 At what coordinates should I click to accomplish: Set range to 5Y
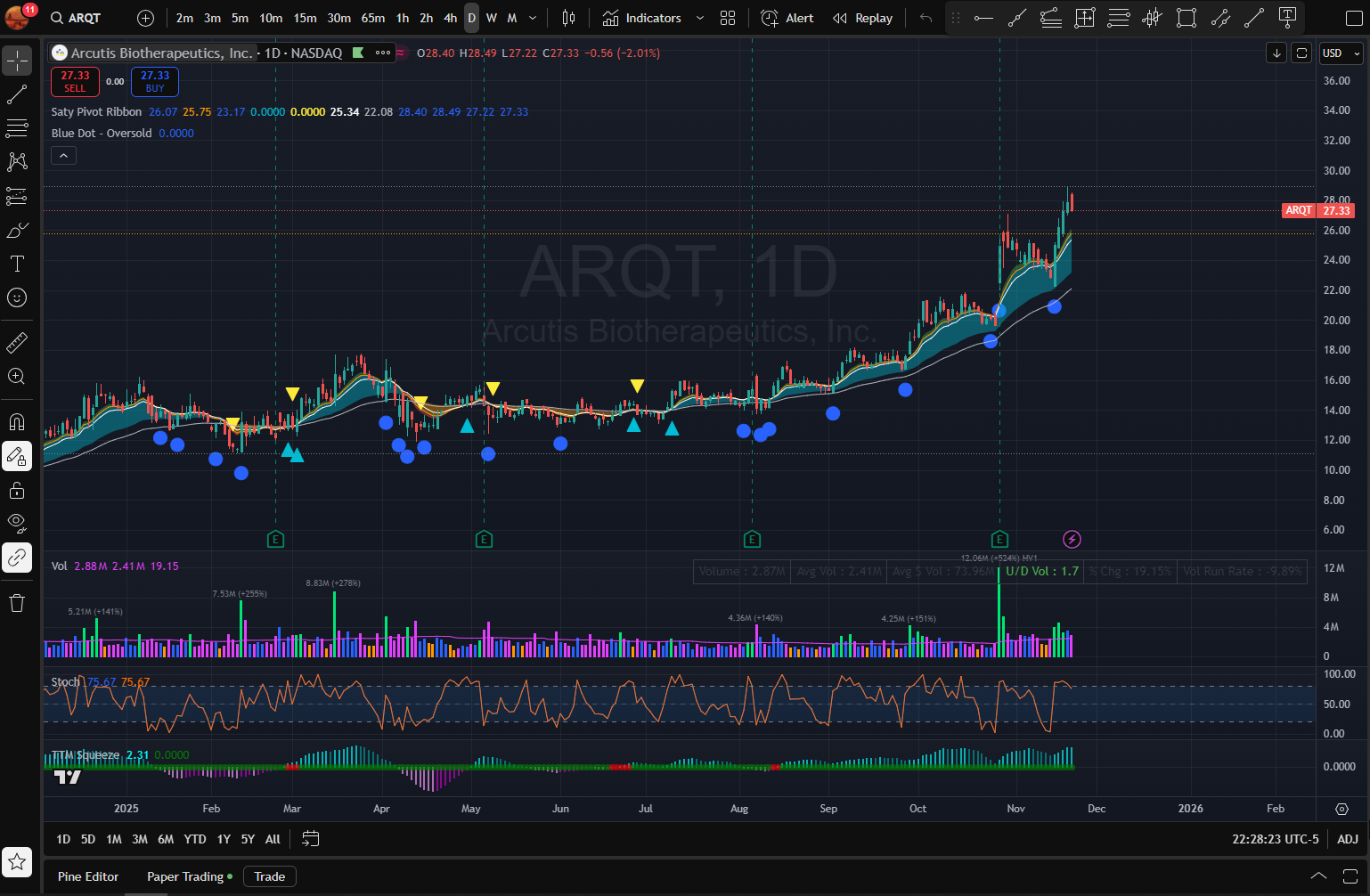(x=248, y=839)
